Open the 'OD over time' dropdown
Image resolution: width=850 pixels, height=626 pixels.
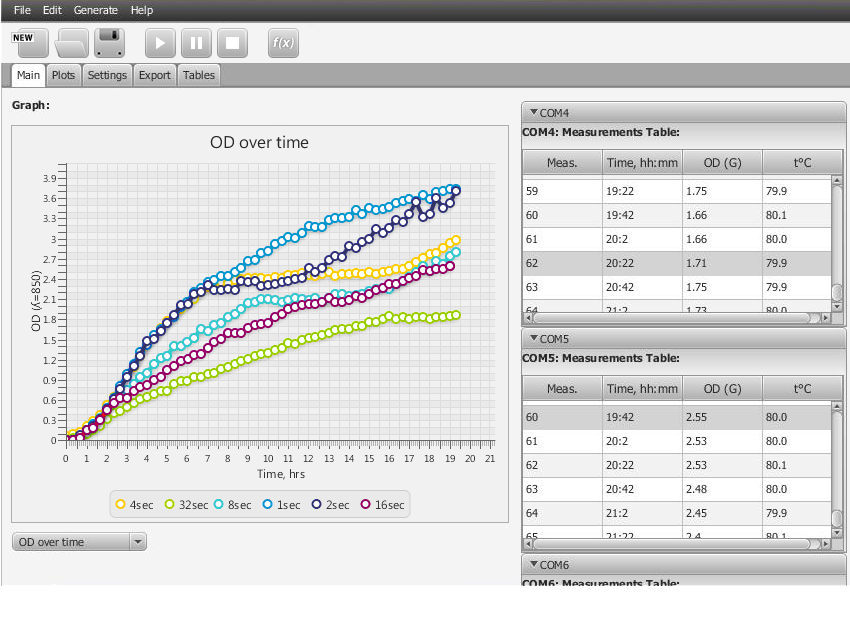tap(80, 542)
